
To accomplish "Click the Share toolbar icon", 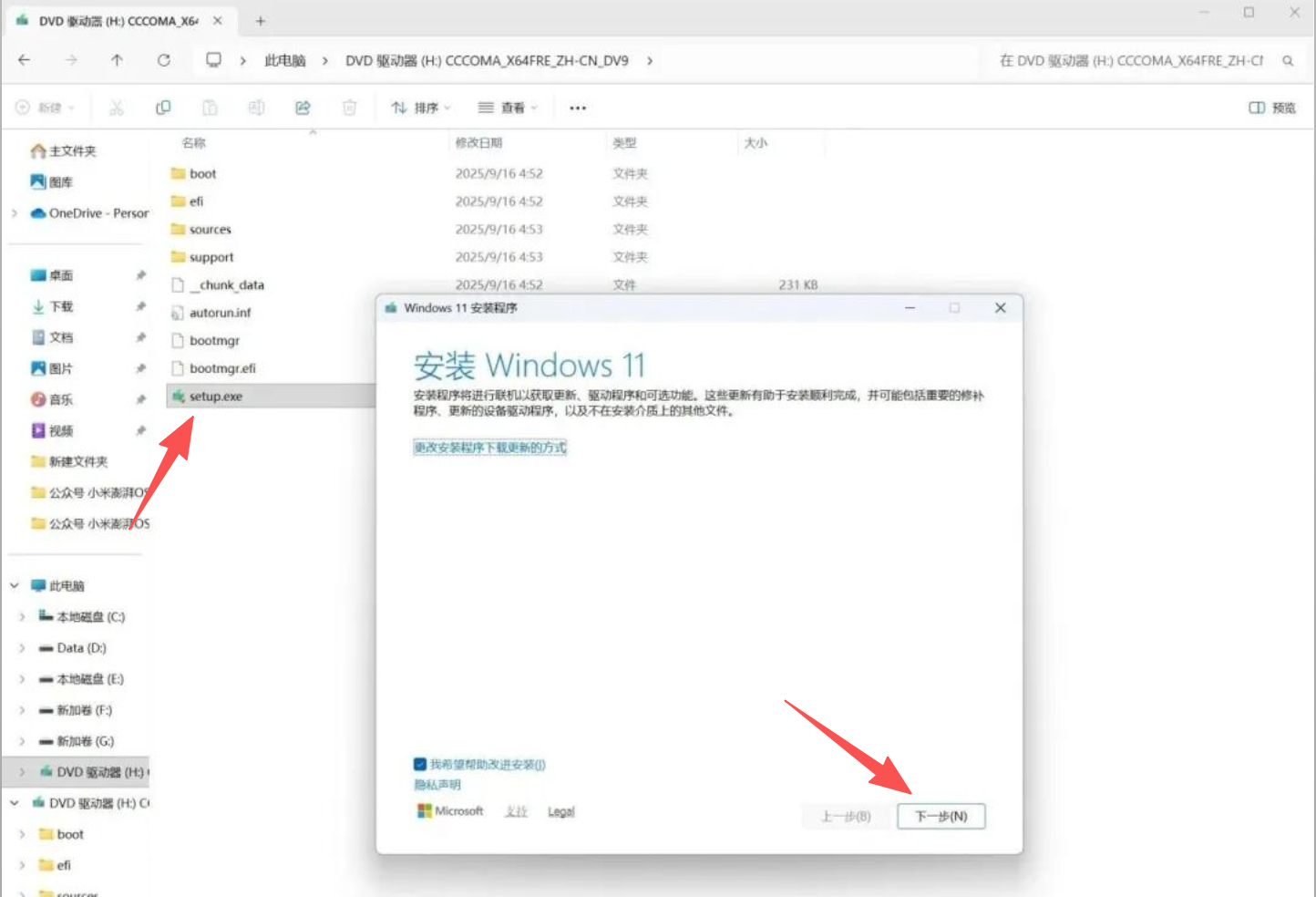I will point(303,108).
